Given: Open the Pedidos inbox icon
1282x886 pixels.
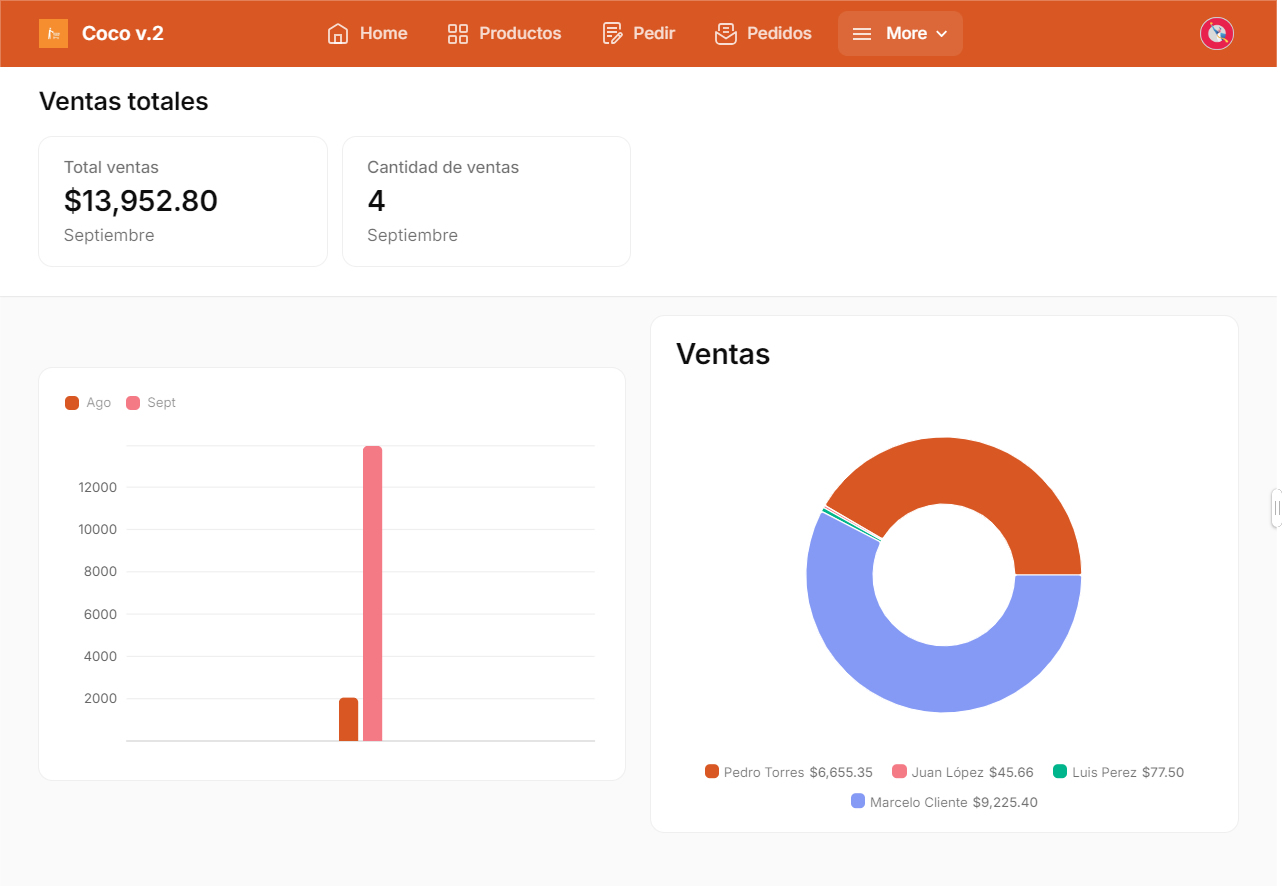Looking at the screenshot, I should [724, 33].
